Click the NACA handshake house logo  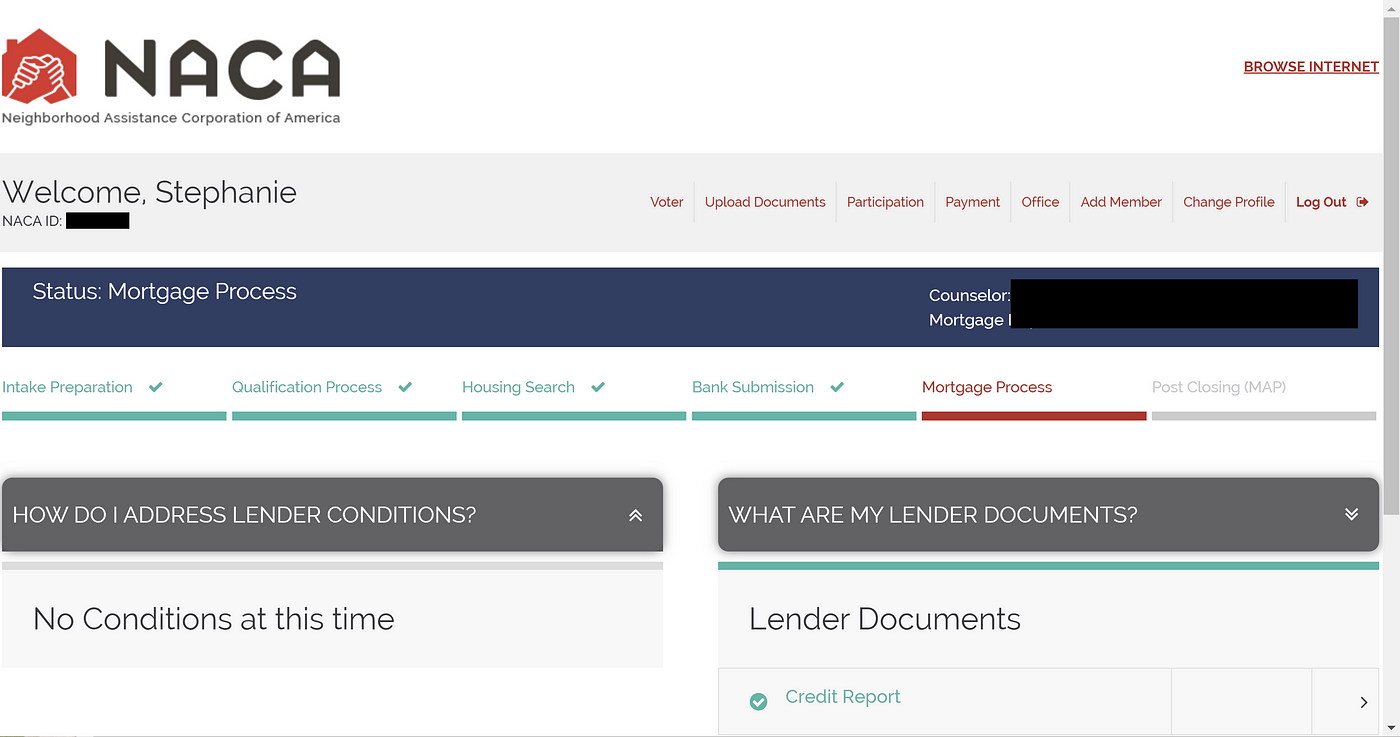coord(39,66)
